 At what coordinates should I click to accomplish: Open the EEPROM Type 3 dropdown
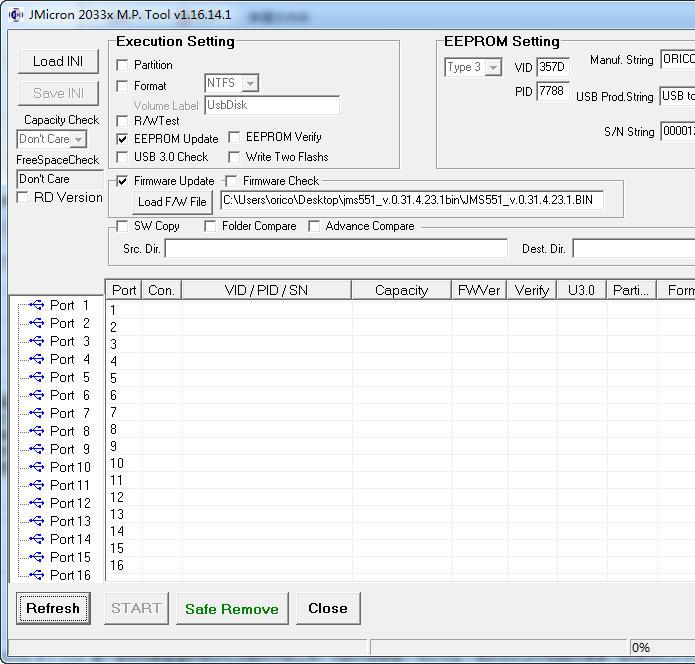tap(493, 67)
